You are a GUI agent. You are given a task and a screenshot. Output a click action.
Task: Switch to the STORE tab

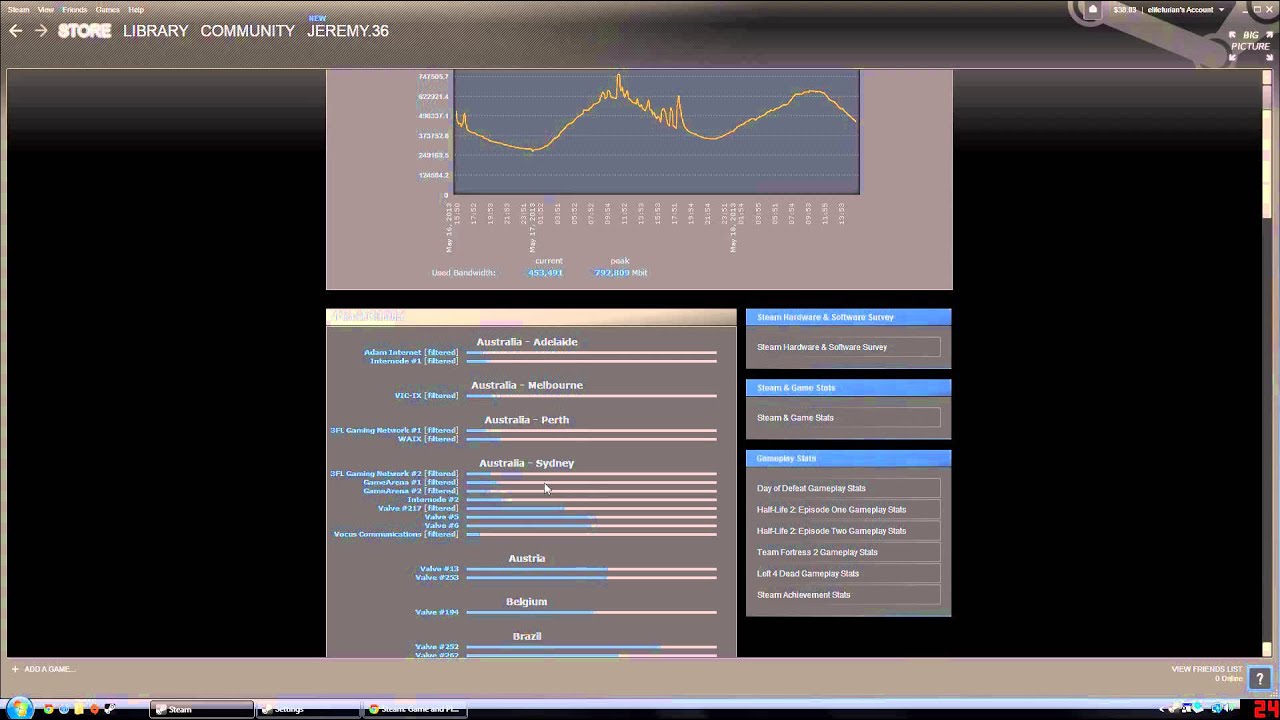pos(84,31)
